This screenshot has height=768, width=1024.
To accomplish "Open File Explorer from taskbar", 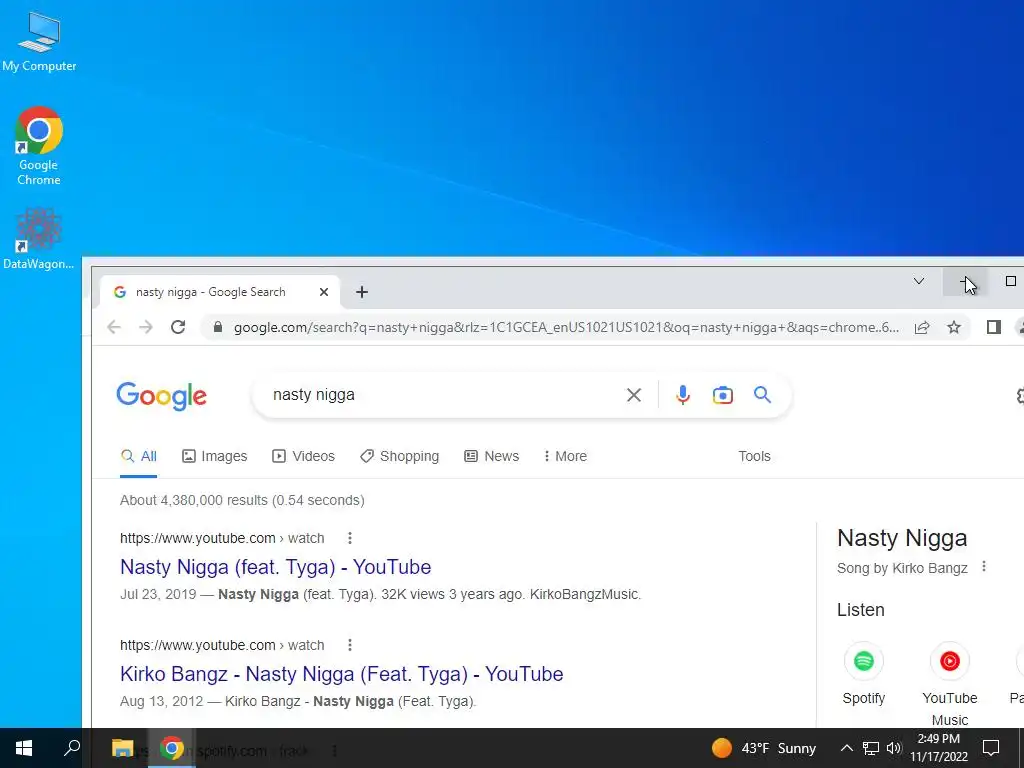I will (x=122, y=748).
